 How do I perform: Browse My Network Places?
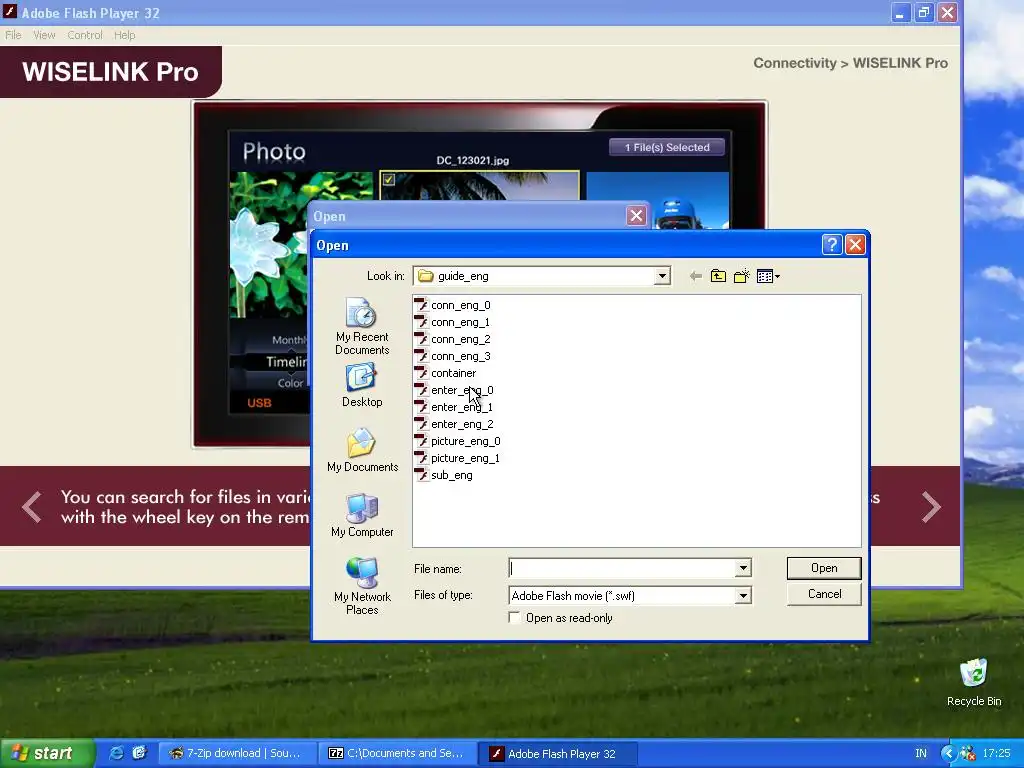click(362, 586)
